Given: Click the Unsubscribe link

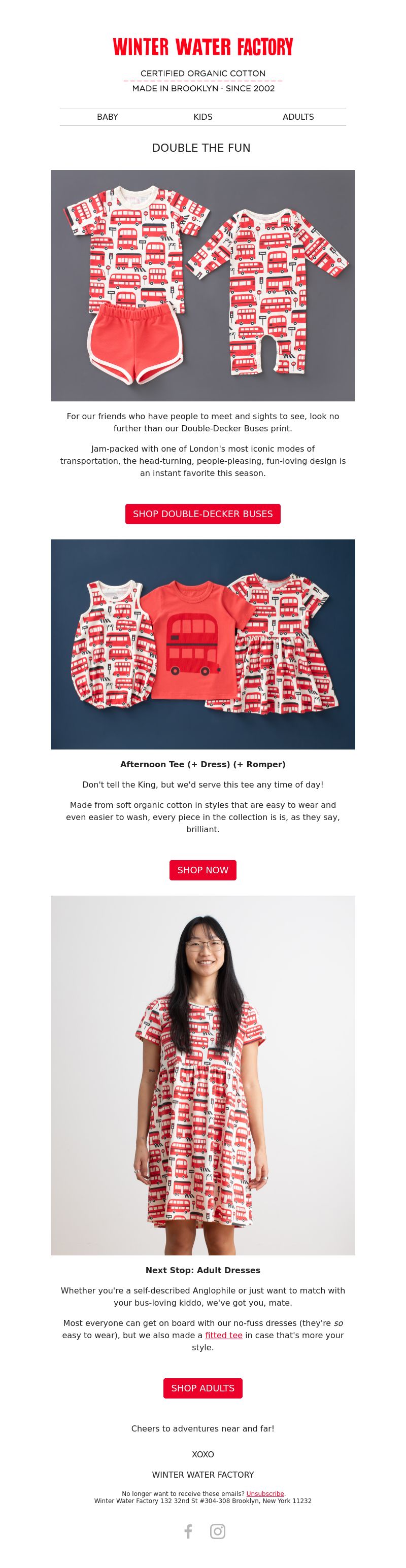Looking at the screenshot, I should pyautogui.click(x=265, y=1493).
